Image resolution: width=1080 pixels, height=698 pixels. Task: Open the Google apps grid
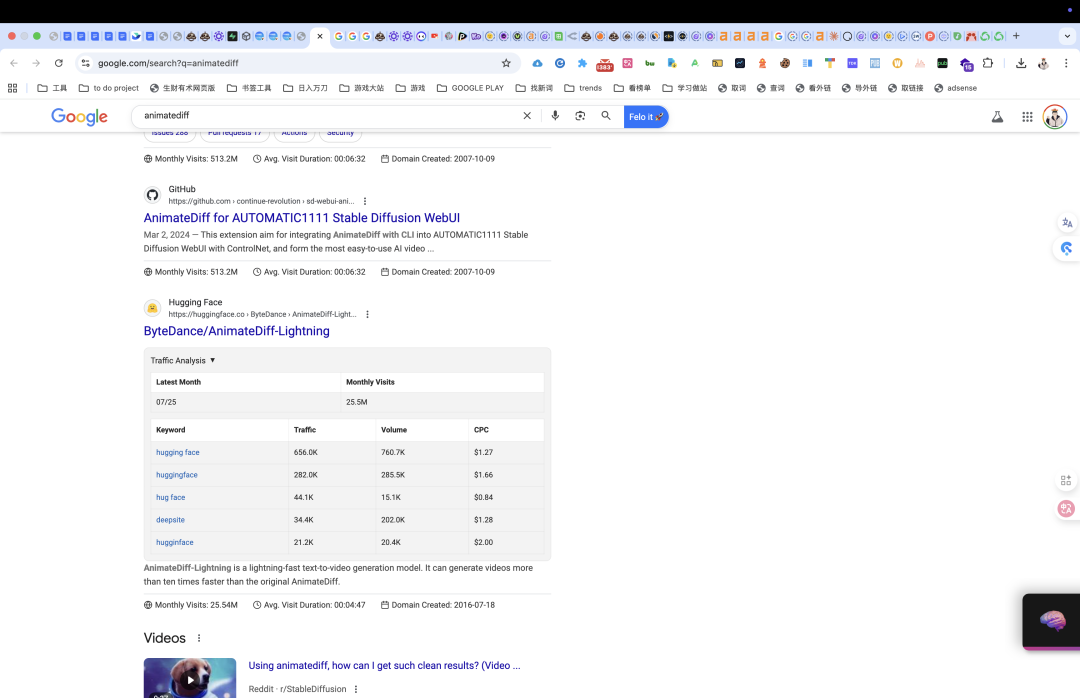coord(1027,116)
